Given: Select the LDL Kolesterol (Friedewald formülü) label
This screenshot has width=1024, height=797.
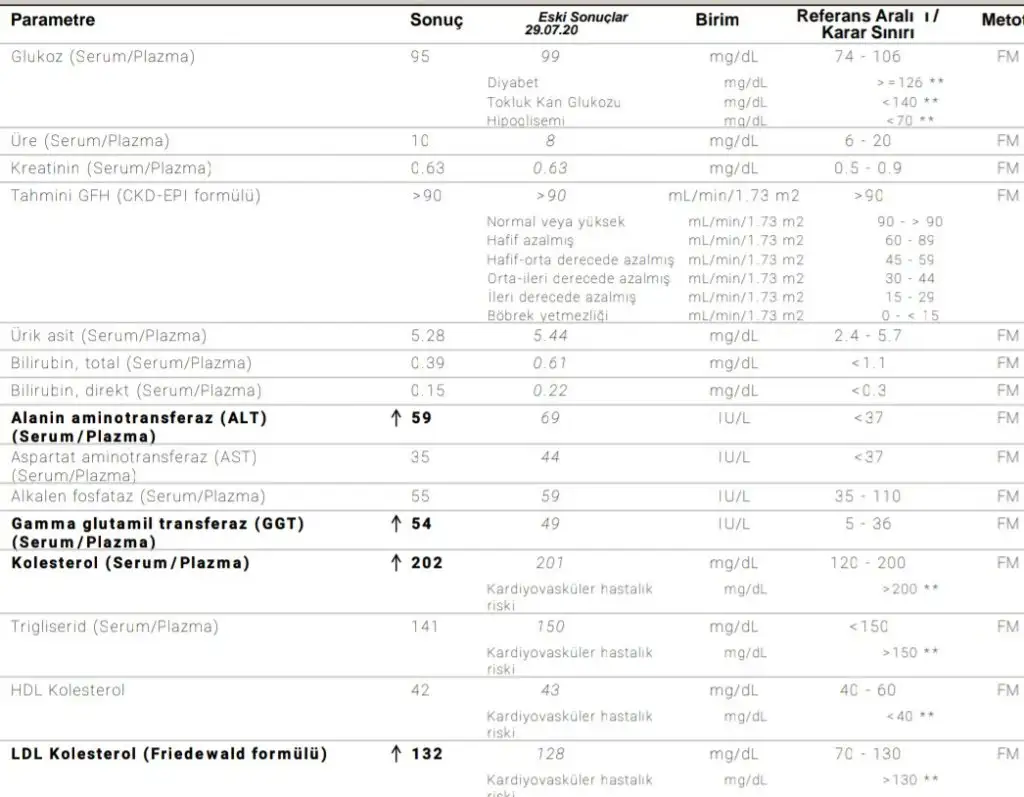Looking at the screenshot, I should click(x=169, y=754).
